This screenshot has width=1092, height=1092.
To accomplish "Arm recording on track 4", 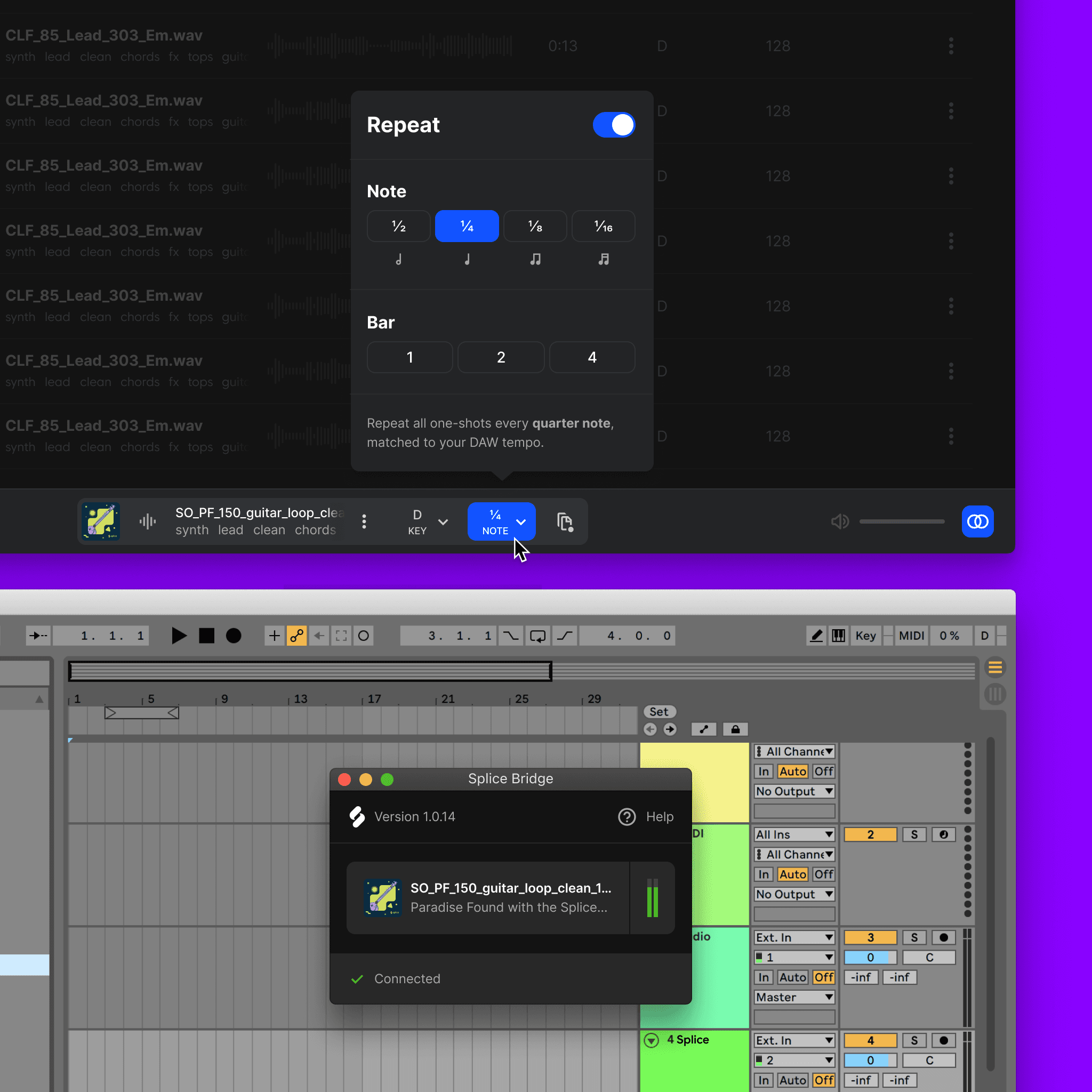I will point(943,1041).
